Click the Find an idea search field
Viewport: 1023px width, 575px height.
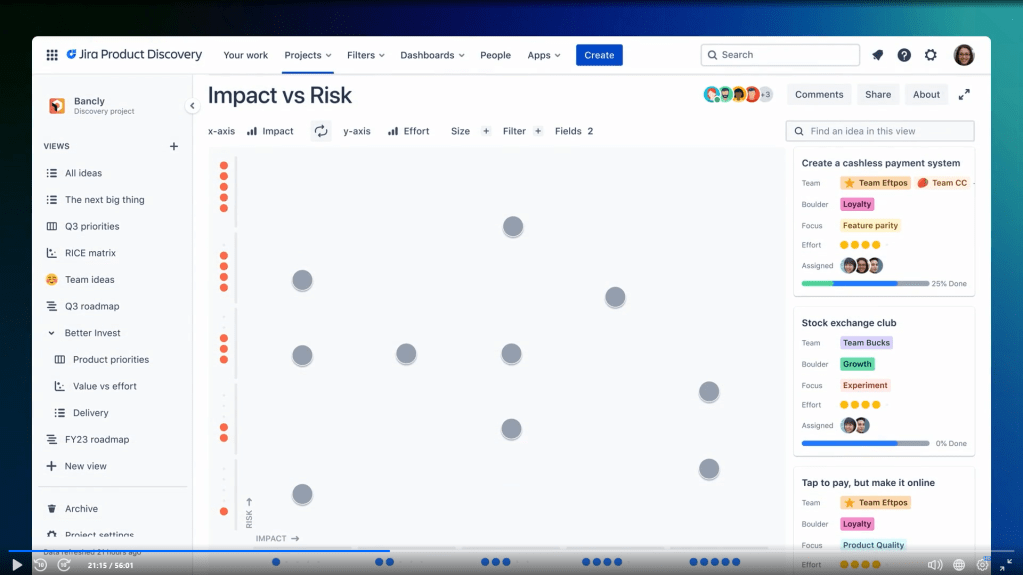pyautogui.click(x=885, y=131)
